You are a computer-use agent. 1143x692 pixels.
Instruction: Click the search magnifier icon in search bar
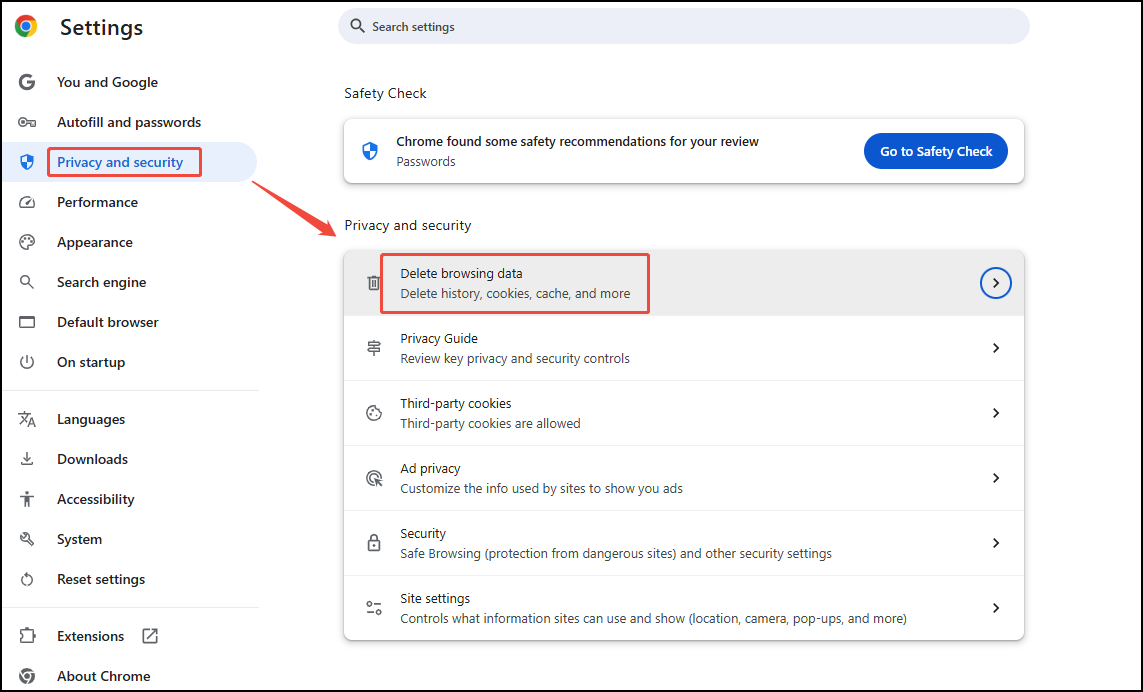[x=357, y=26]
